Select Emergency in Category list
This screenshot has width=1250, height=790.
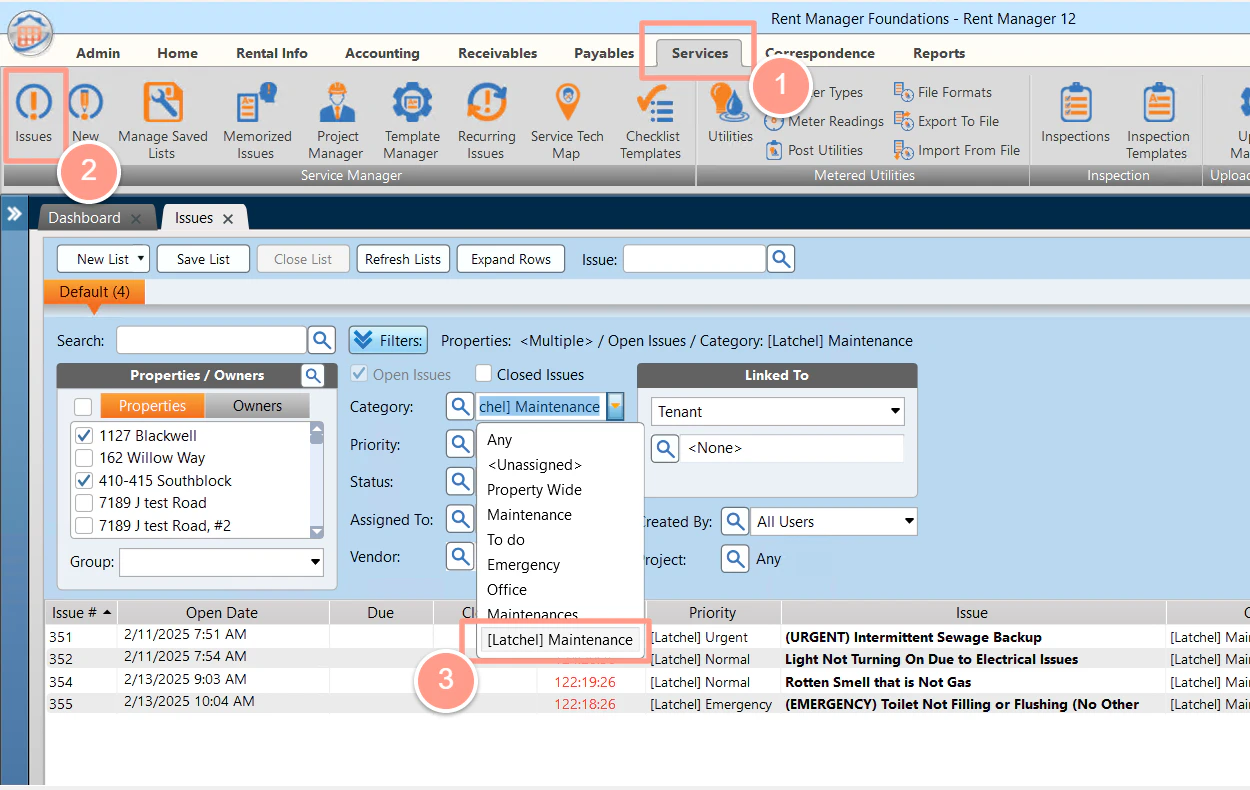click(x=523, y=565)
